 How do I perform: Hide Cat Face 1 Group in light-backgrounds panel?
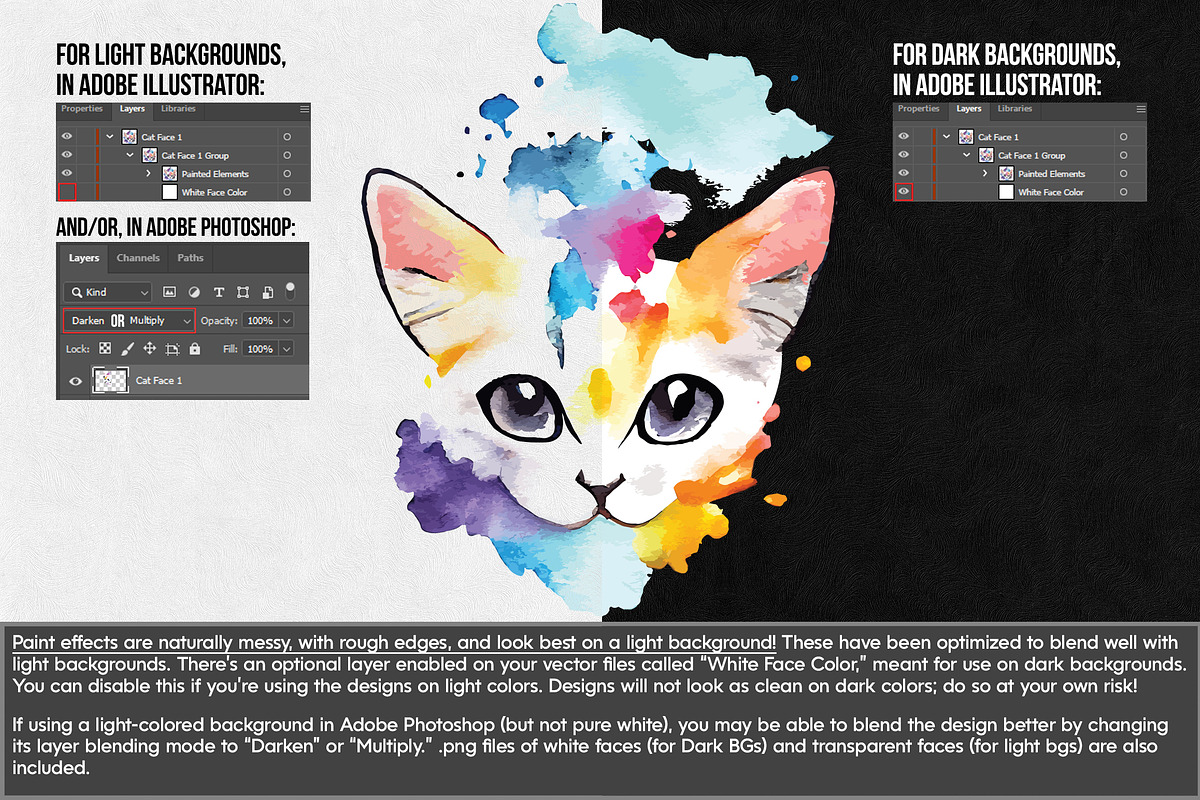click(x=67, y=155)
